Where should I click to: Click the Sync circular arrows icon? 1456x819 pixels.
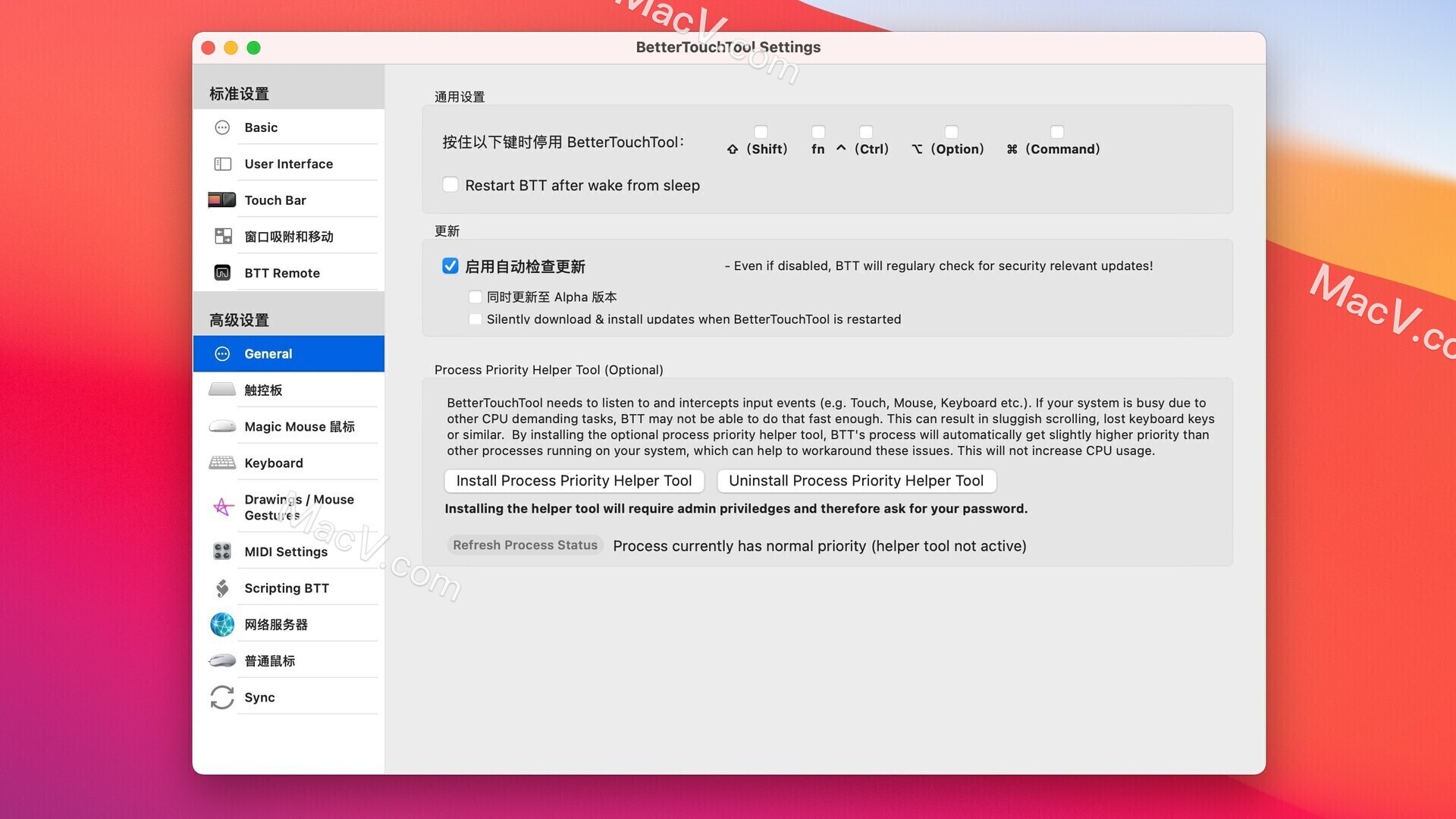222,697
